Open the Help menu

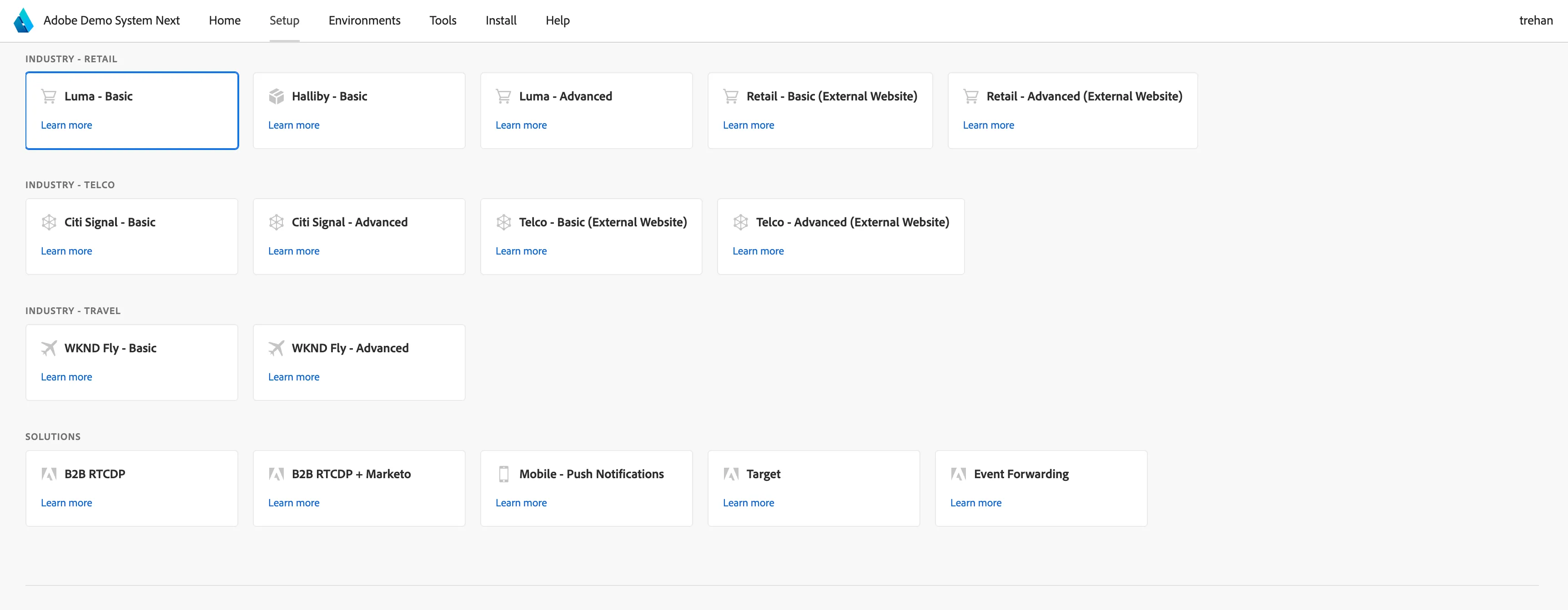click(x=558, y=20)
